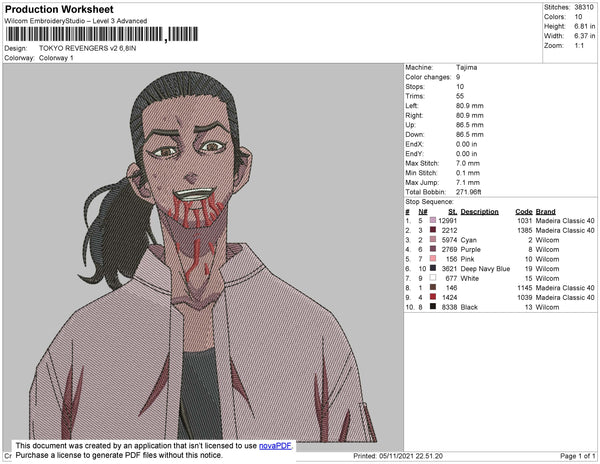600x464 pixels.
Task: Click the Madeira 1031 color swatch
Action: [x=433, y=220]
